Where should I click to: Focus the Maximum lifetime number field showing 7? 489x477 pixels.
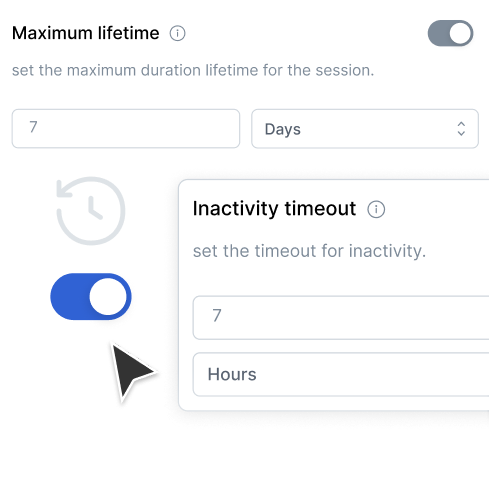pyautogui.click(x=126, y=129)
